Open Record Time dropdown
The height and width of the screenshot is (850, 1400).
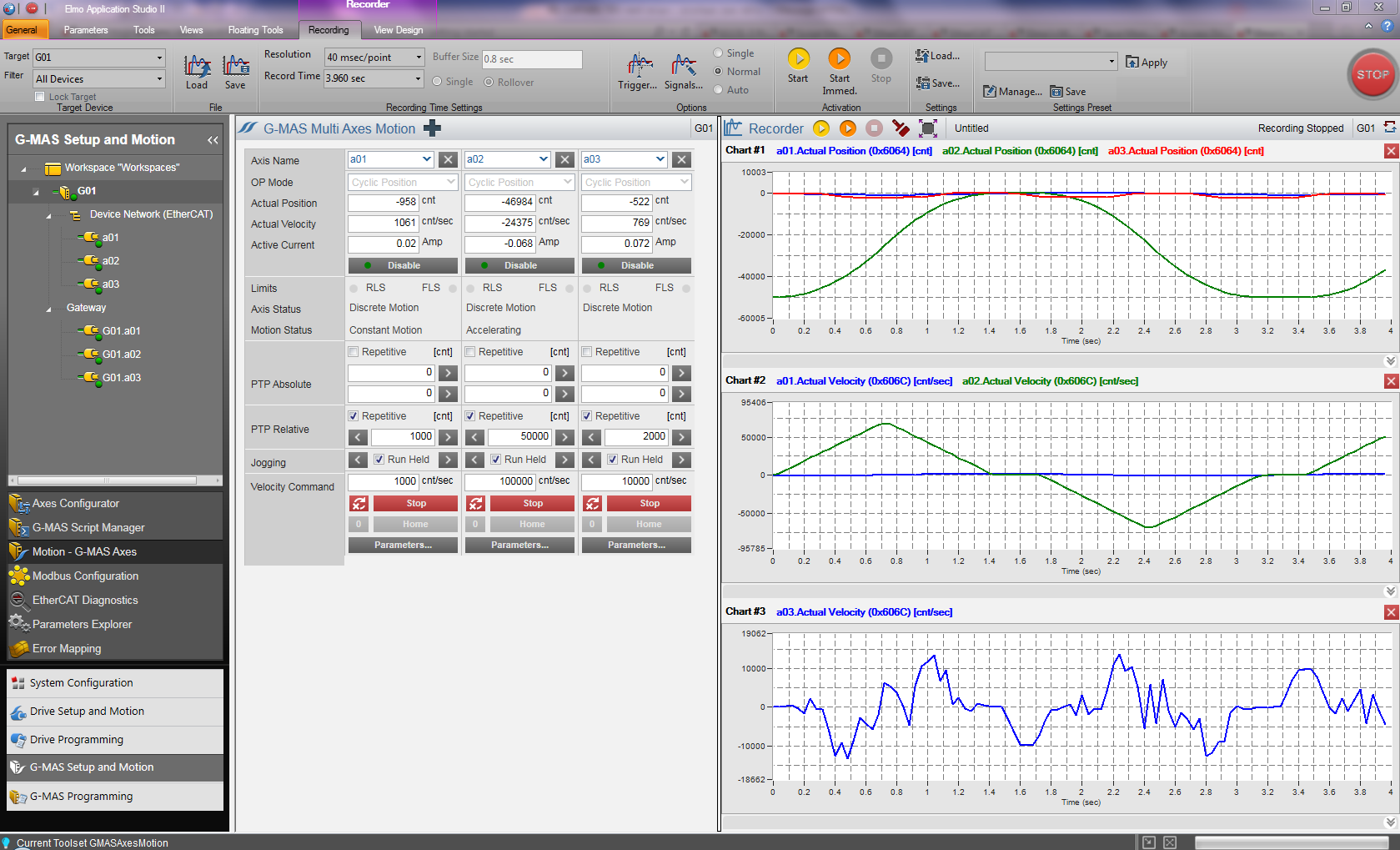(374, 78)
